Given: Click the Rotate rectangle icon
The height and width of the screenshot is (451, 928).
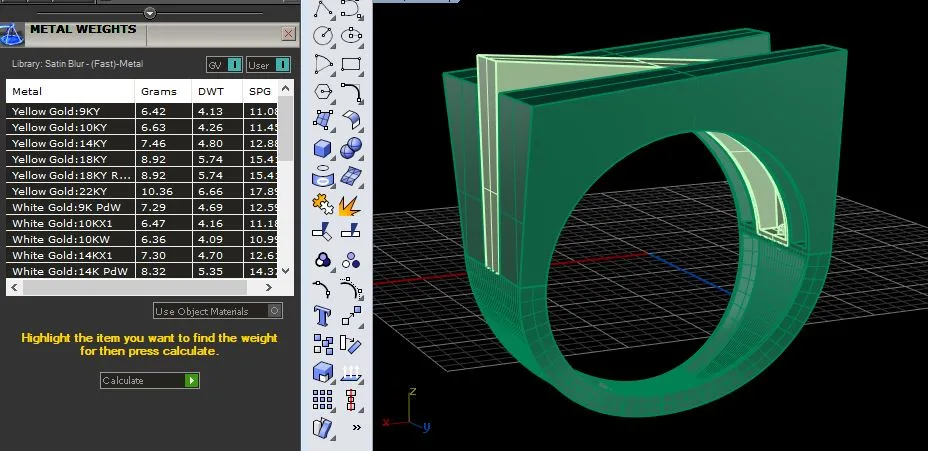Looking at the screenshot, I should (351, 344).
